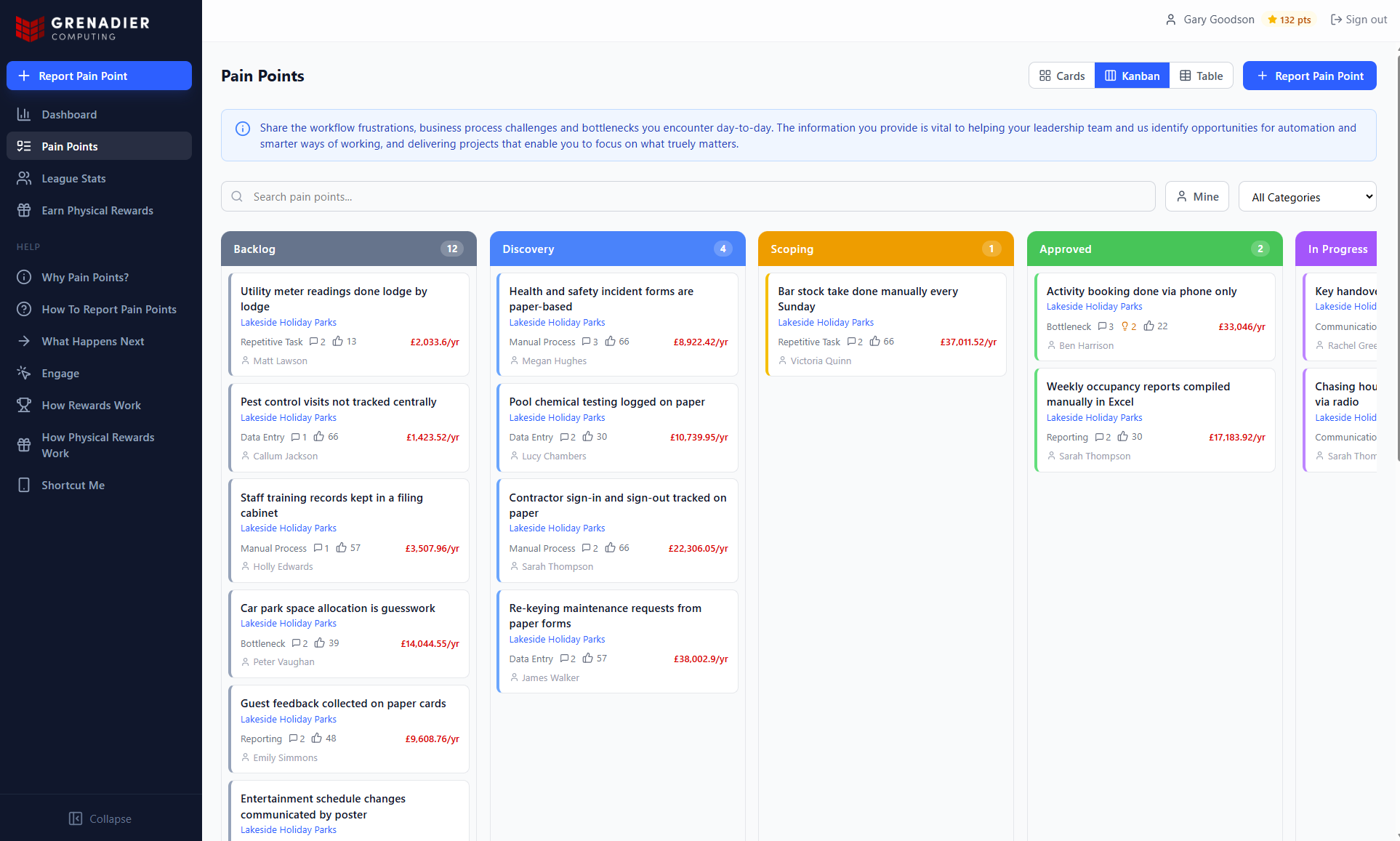Open the All Categories dropdown
This screenshot has height=841, width=1400.
click(1307, 196)
